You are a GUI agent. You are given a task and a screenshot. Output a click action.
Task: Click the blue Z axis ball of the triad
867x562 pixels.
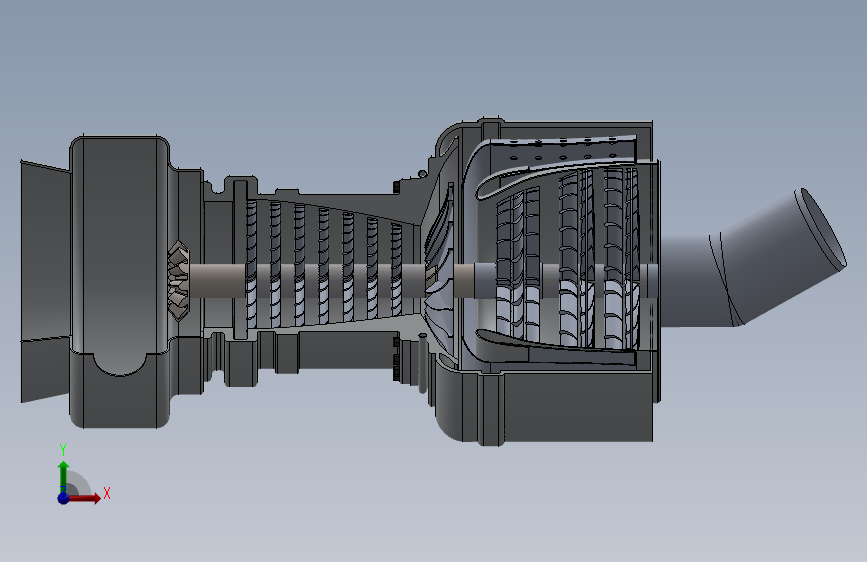click(63, 498)
